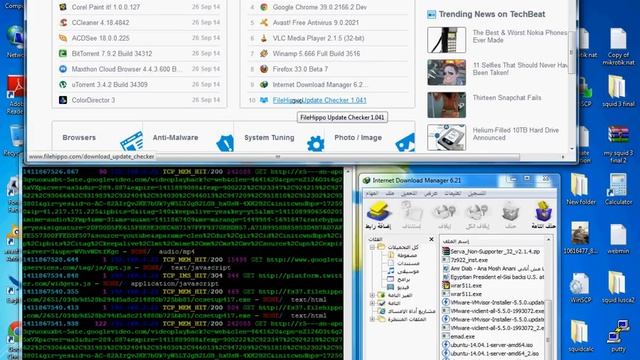This screenshot has width=640, height=360.
Task: Open the View menu in IDM menu bar
Action: click(x=431, y=193)
